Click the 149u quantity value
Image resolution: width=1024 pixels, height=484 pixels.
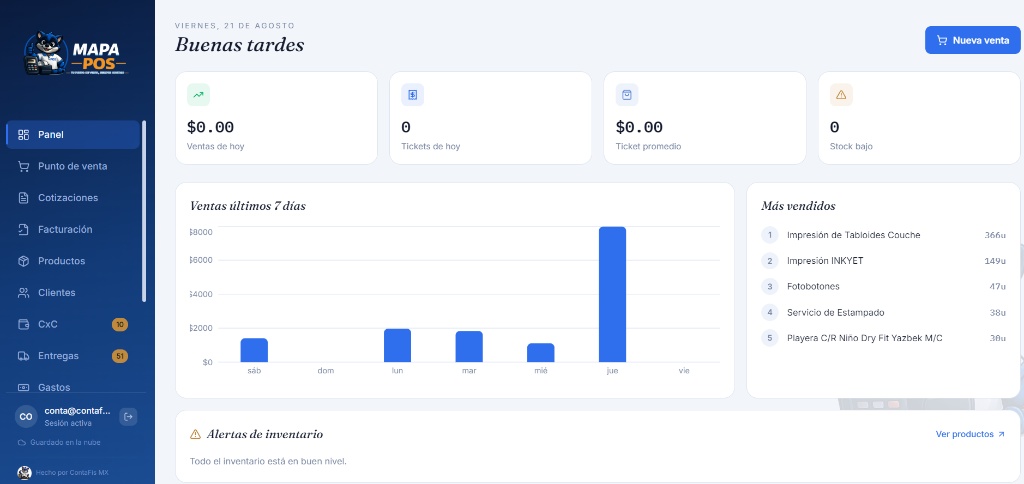995,261
